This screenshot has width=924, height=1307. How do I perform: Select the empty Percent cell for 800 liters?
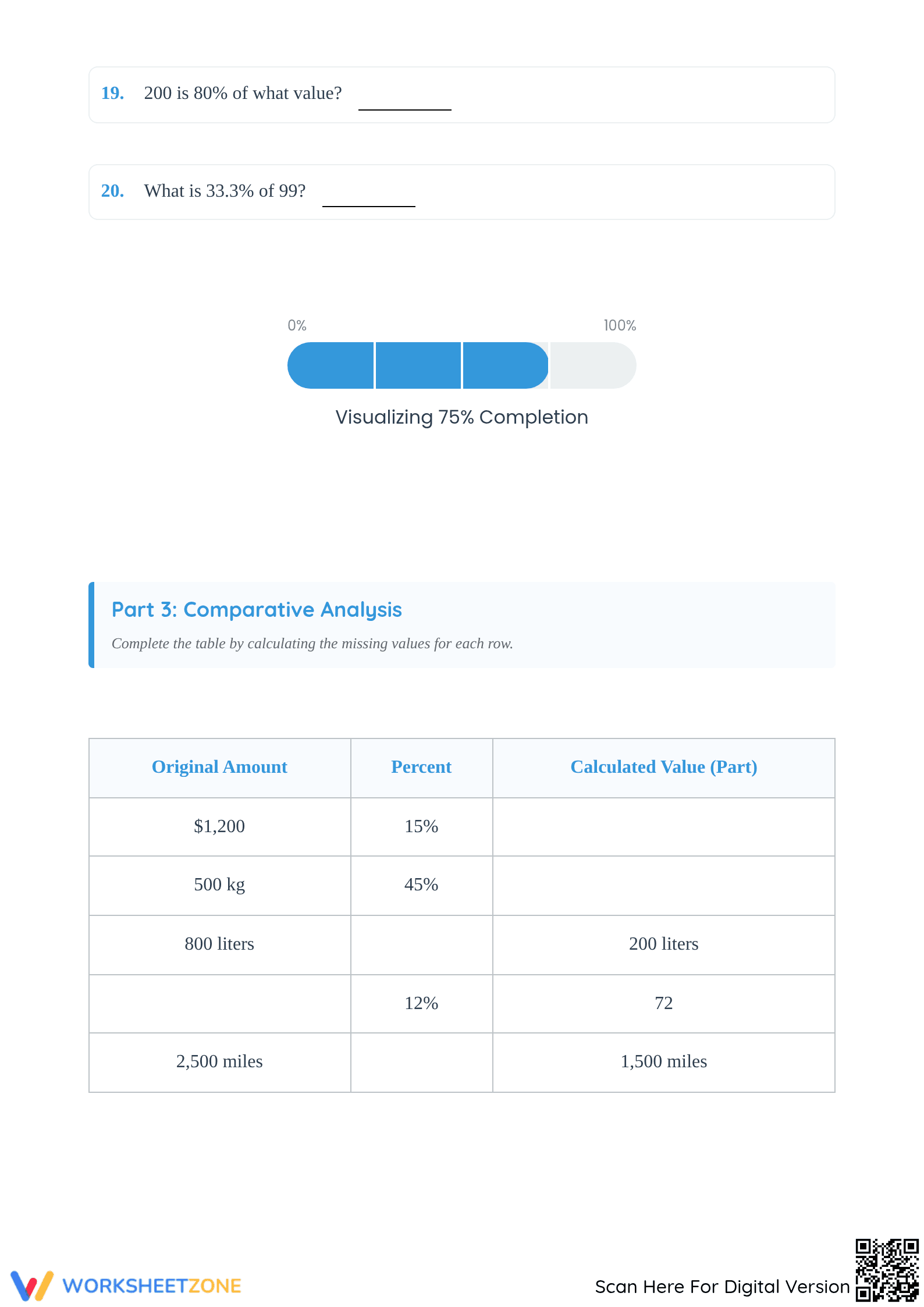(x=422, y=944)
